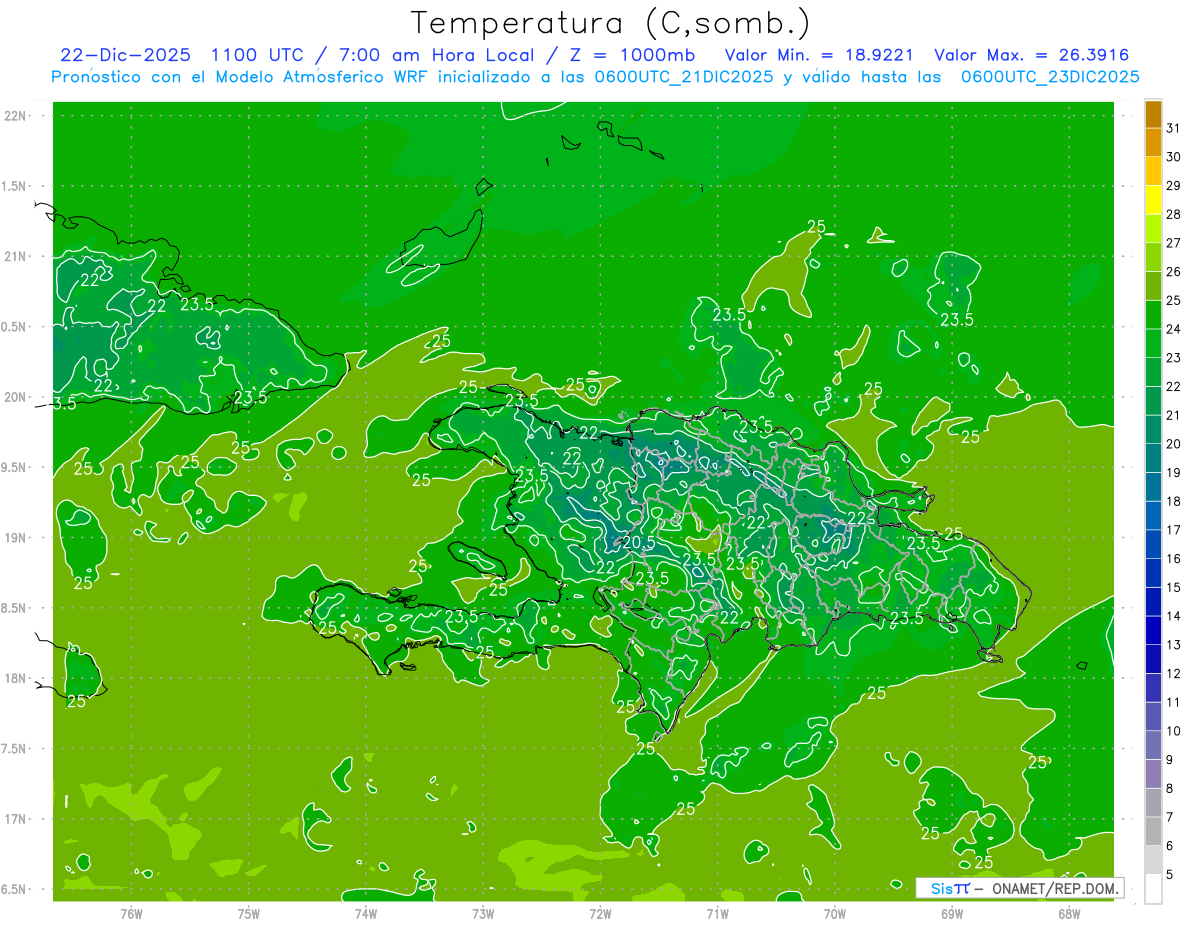Click the legend value 14
Screen dimensions: 1200x927
point(1174,616)
